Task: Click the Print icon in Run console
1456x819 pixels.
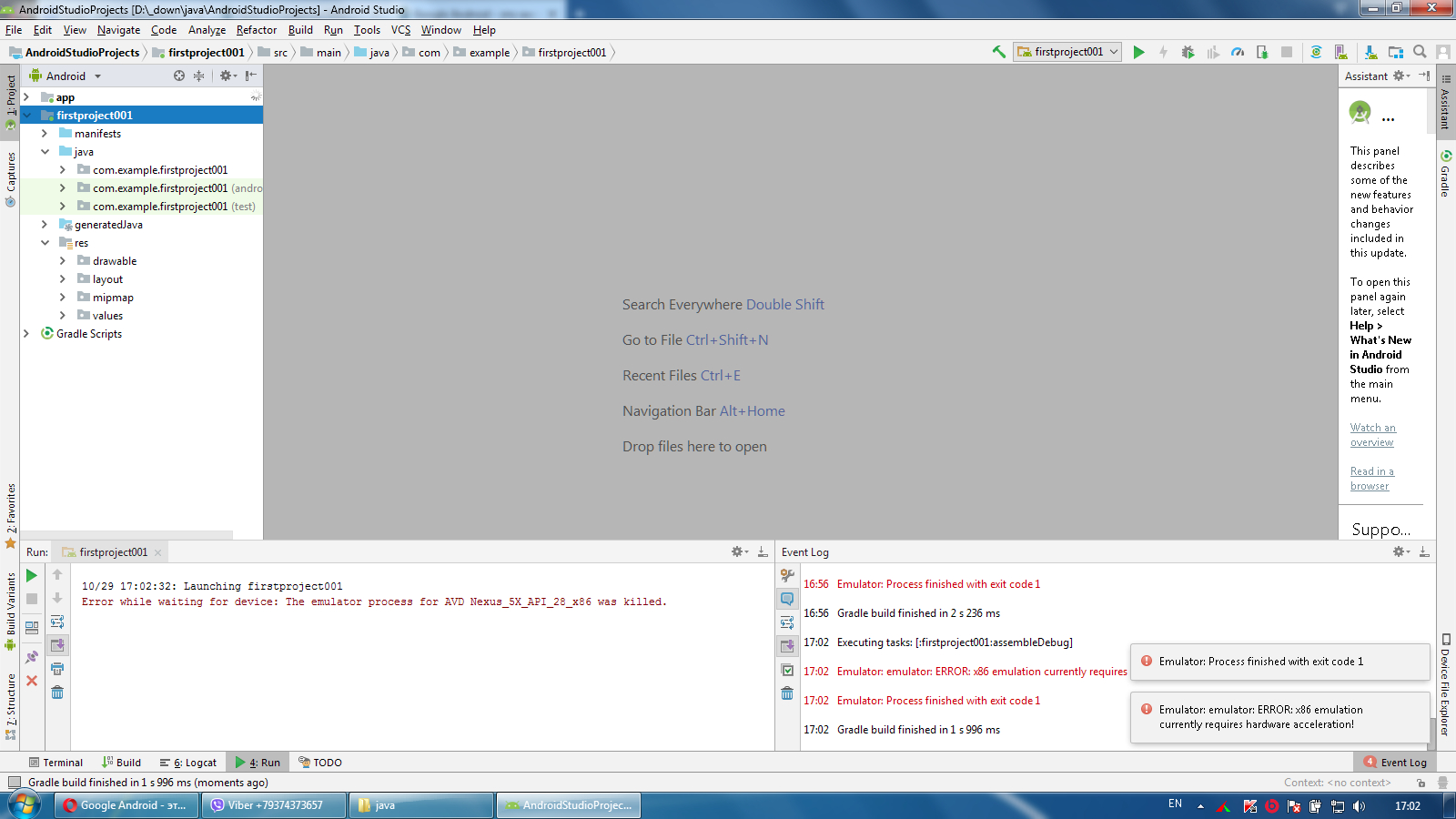Action: pos(57,669)
